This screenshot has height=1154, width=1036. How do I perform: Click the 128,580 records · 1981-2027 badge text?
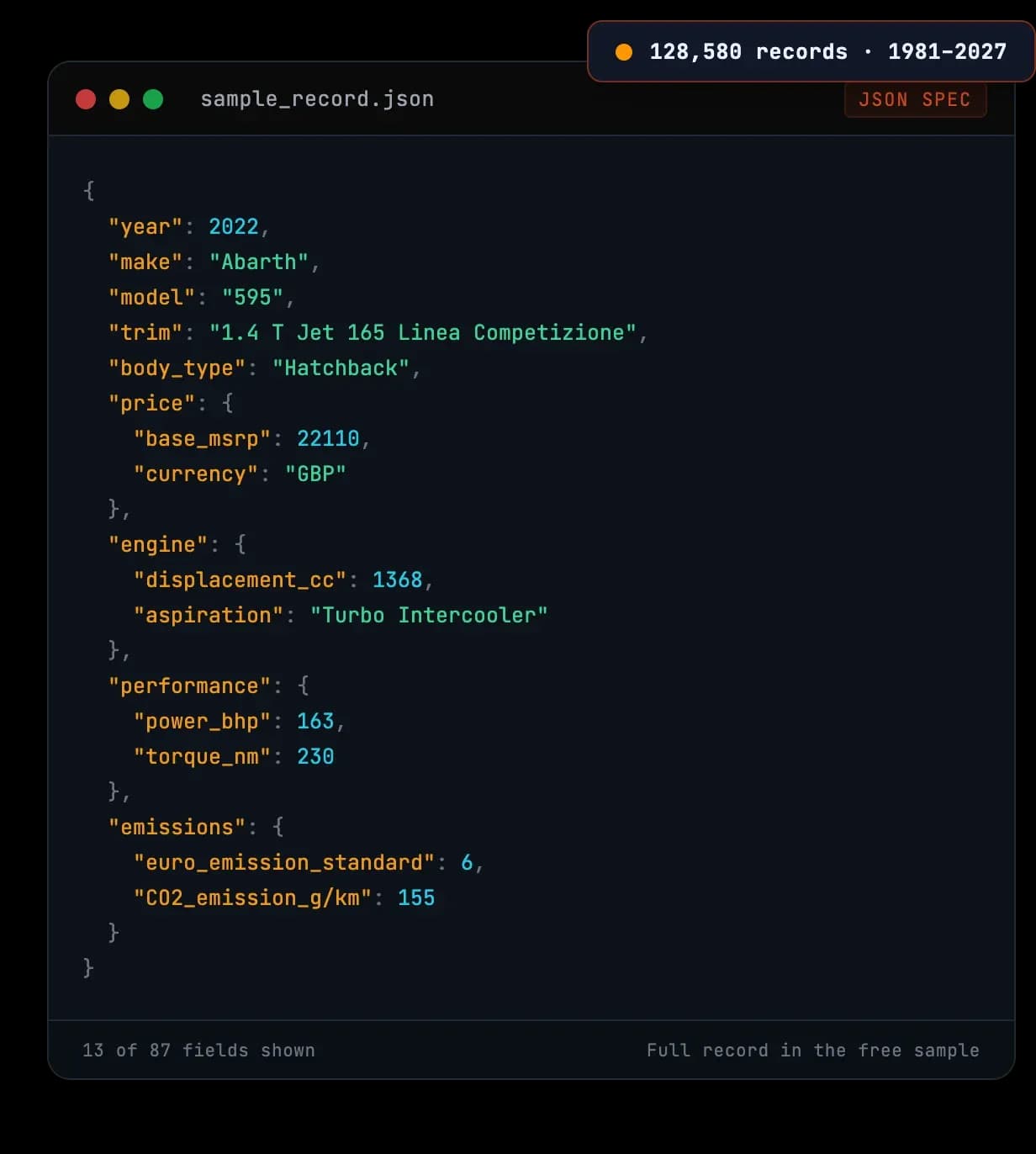pyautogui.click(x=827, y=52)
